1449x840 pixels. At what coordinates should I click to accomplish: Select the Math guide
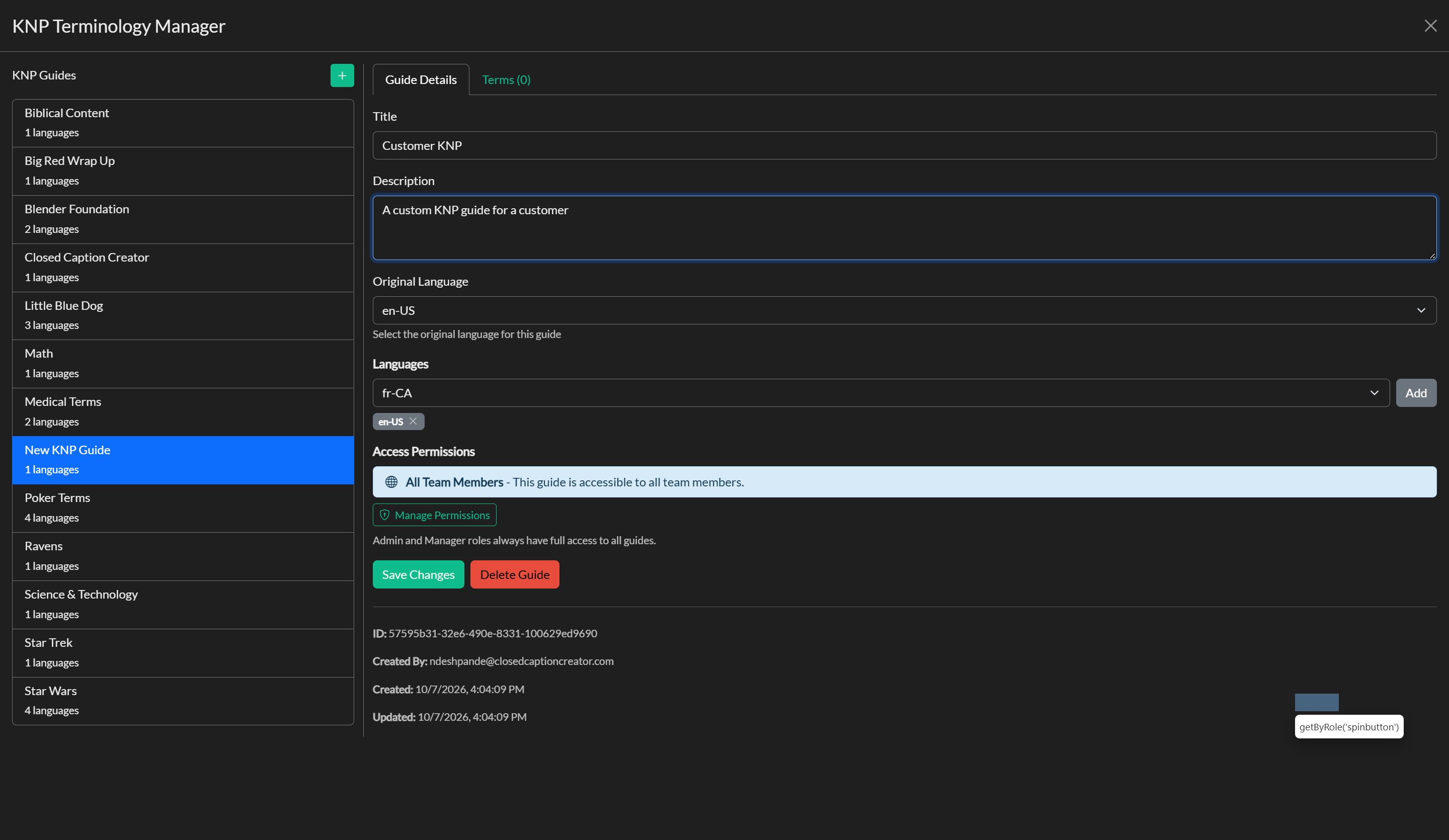coord(183,364)
